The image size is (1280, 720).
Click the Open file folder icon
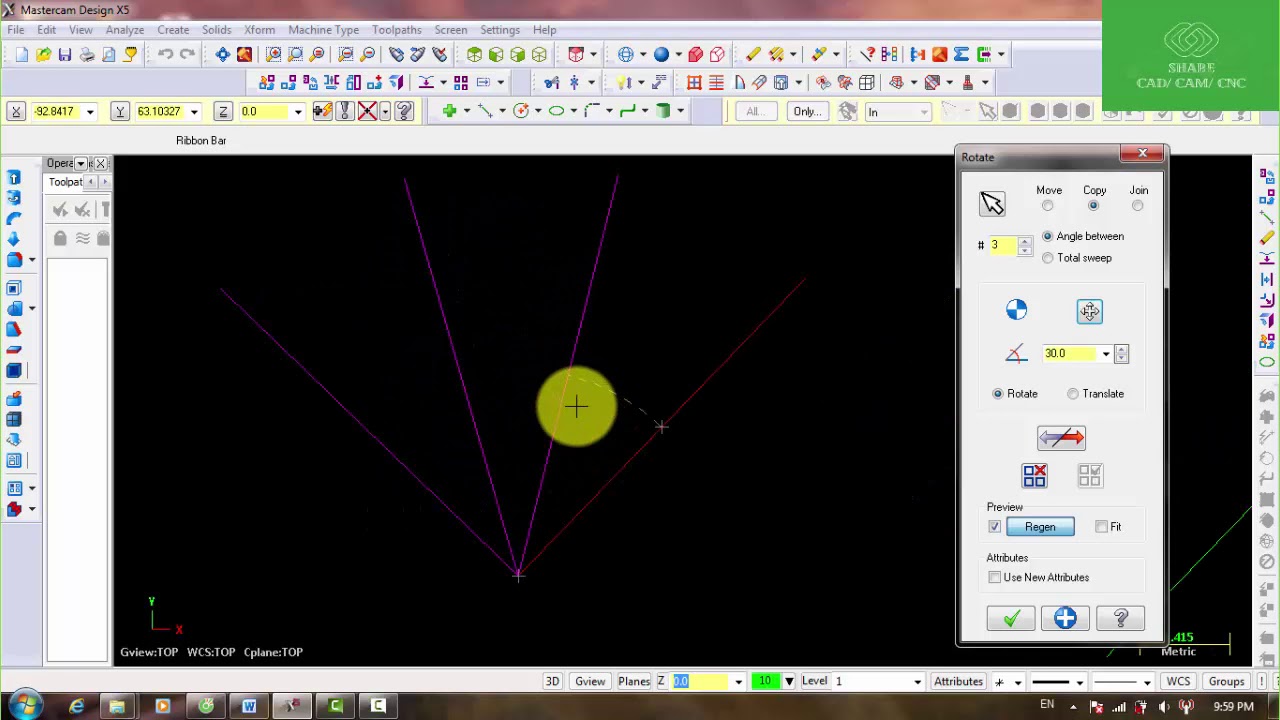(x=43, y=54)
